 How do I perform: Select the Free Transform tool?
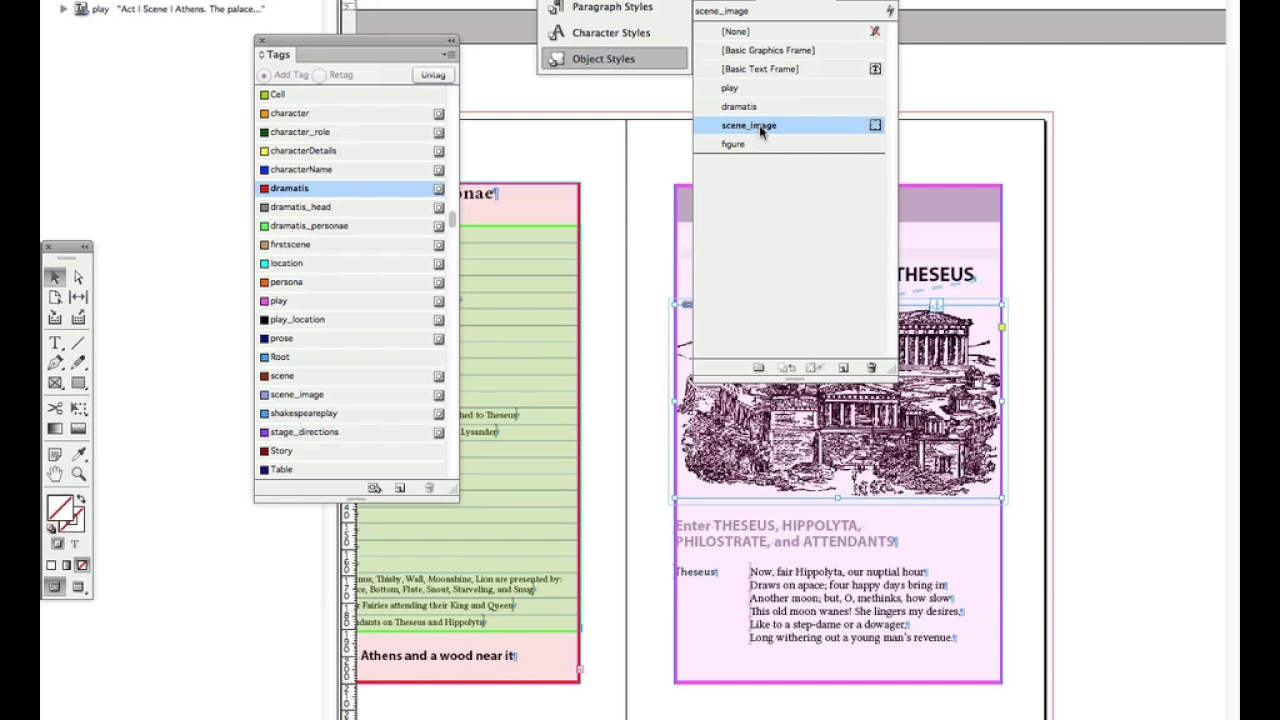tap(79, 408)
